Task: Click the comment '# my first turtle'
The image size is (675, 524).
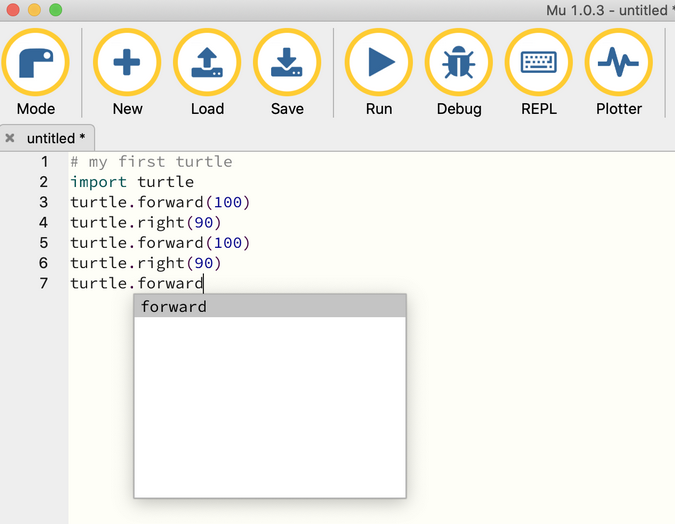Action: 151,162
